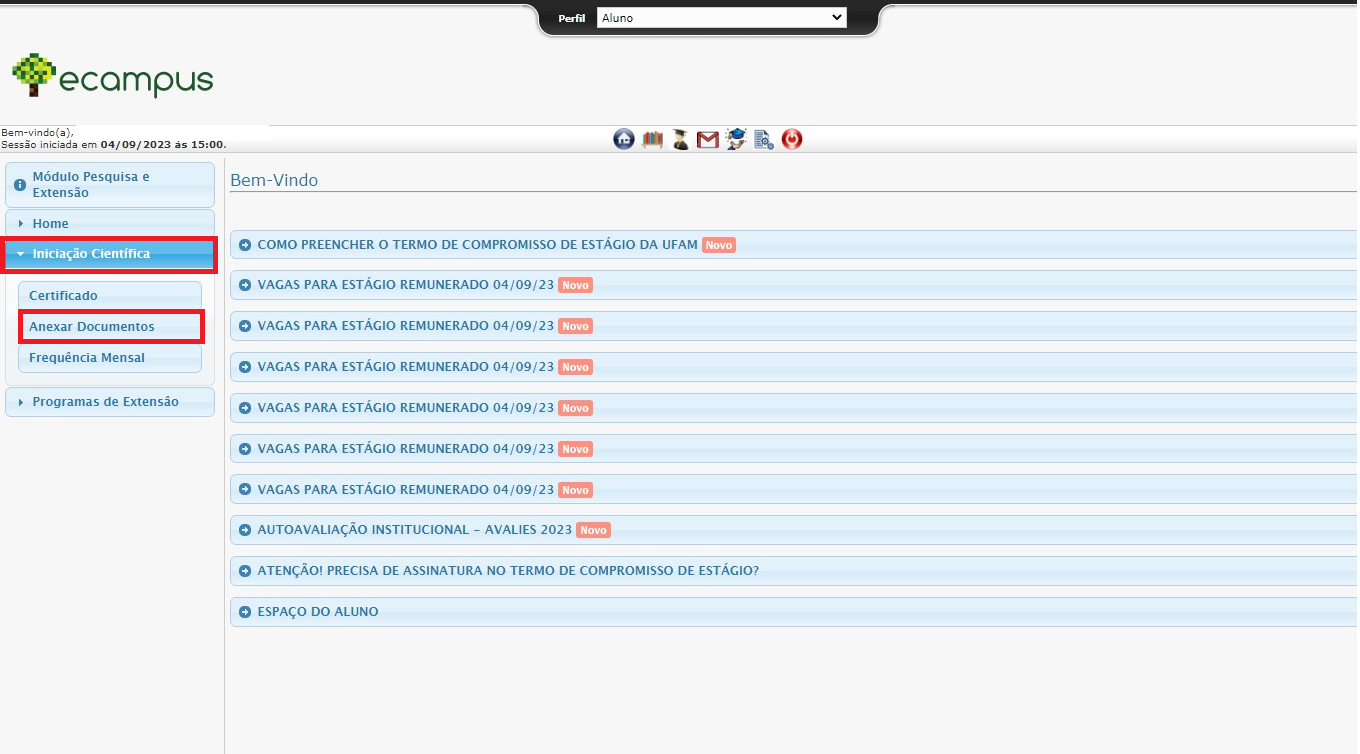Image resolution: width=1360 pixels, height=754 pixels.
Task: Click the blue home icon in toolbar
Action: tap(624, 140)
